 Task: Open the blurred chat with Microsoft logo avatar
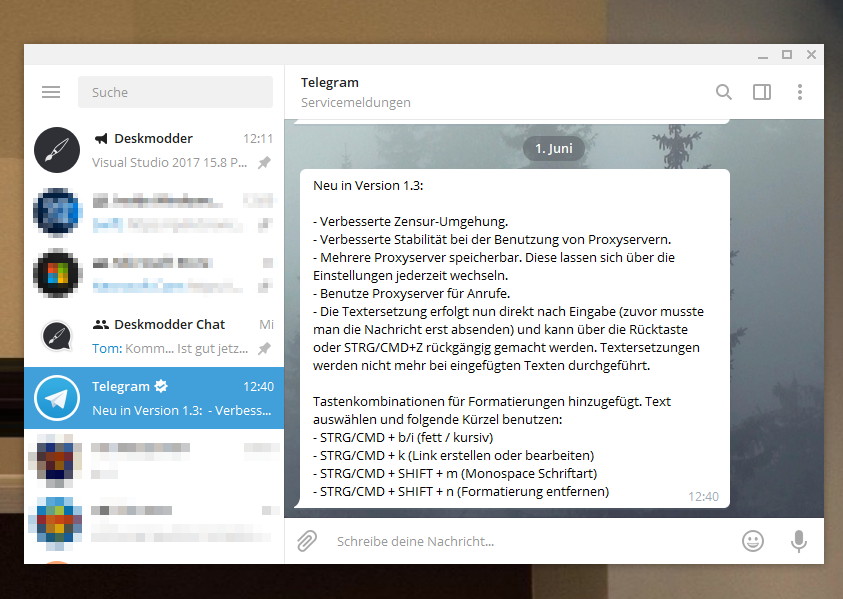(x=154, y=274)
